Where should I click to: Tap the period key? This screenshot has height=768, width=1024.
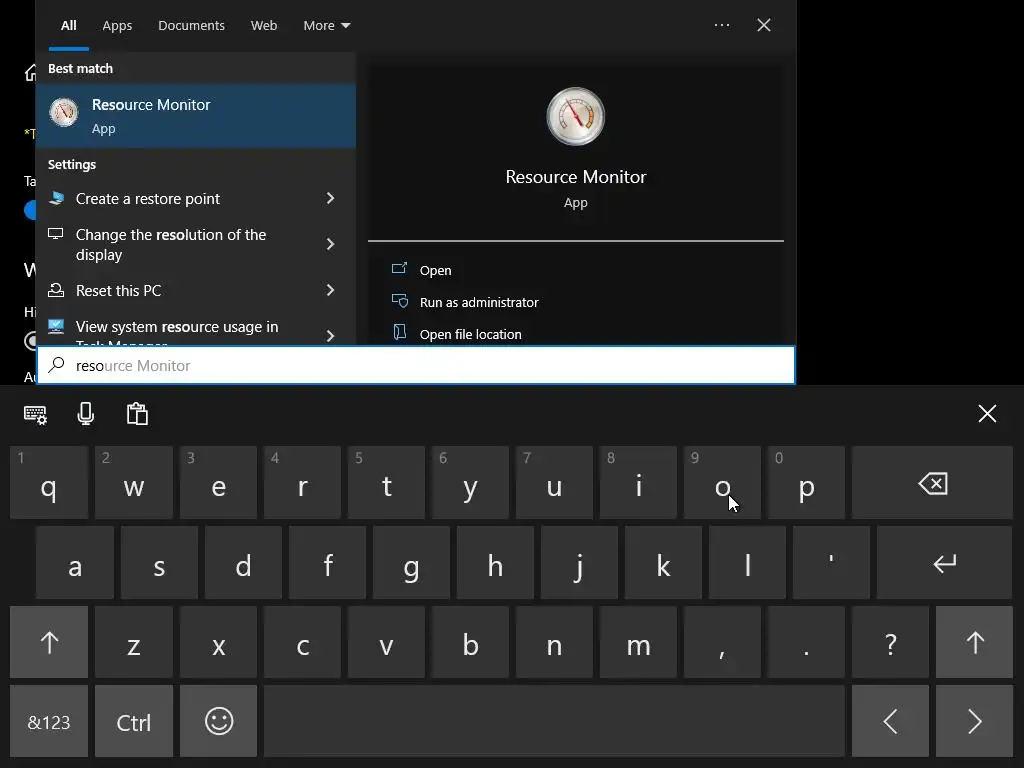coord(806,642)
